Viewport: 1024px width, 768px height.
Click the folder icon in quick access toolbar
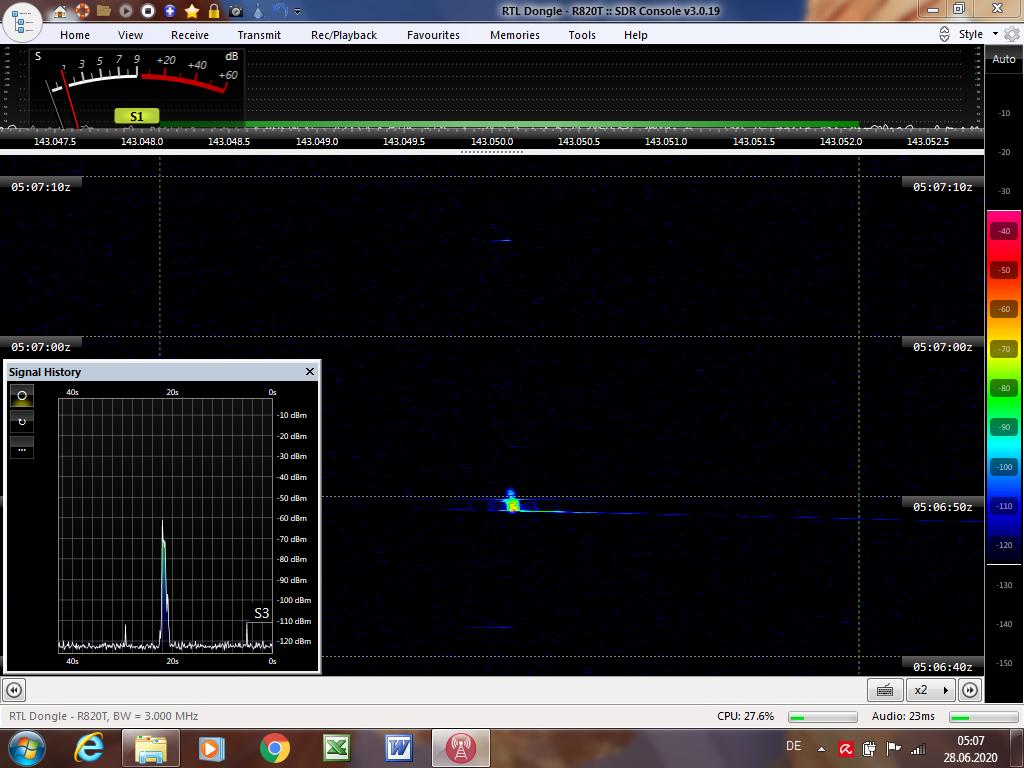pos(104,10)
